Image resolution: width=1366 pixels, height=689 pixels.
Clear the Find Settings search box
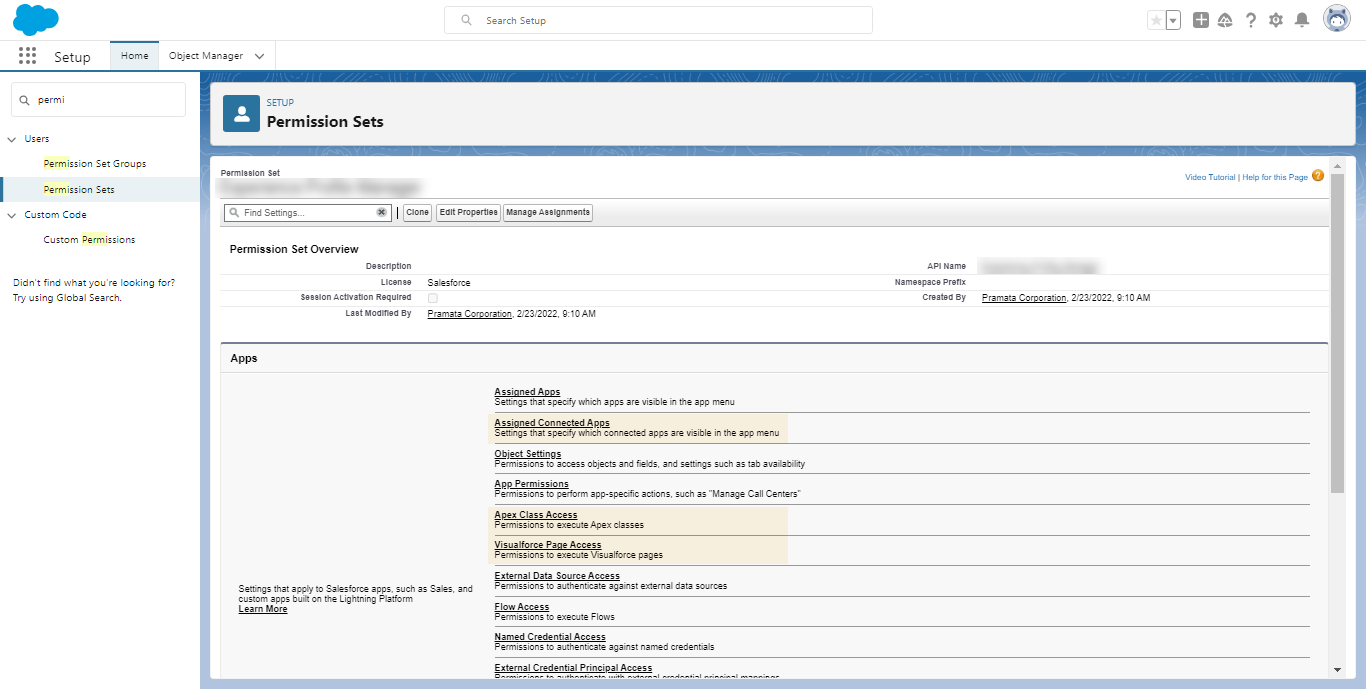coord(381,212)
